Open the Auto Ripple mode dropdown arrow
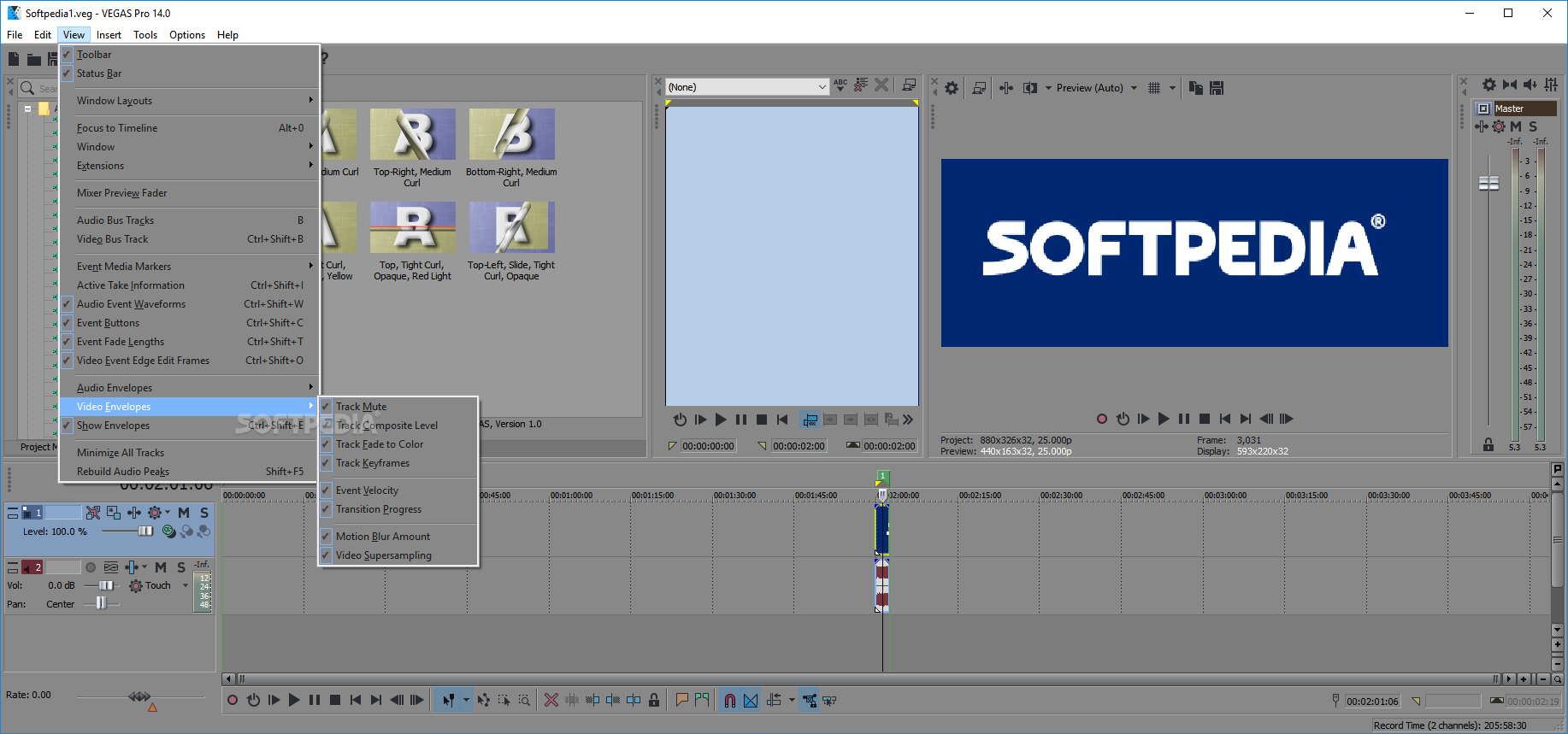Screen dimensions: 1568x734 point(792,700)
